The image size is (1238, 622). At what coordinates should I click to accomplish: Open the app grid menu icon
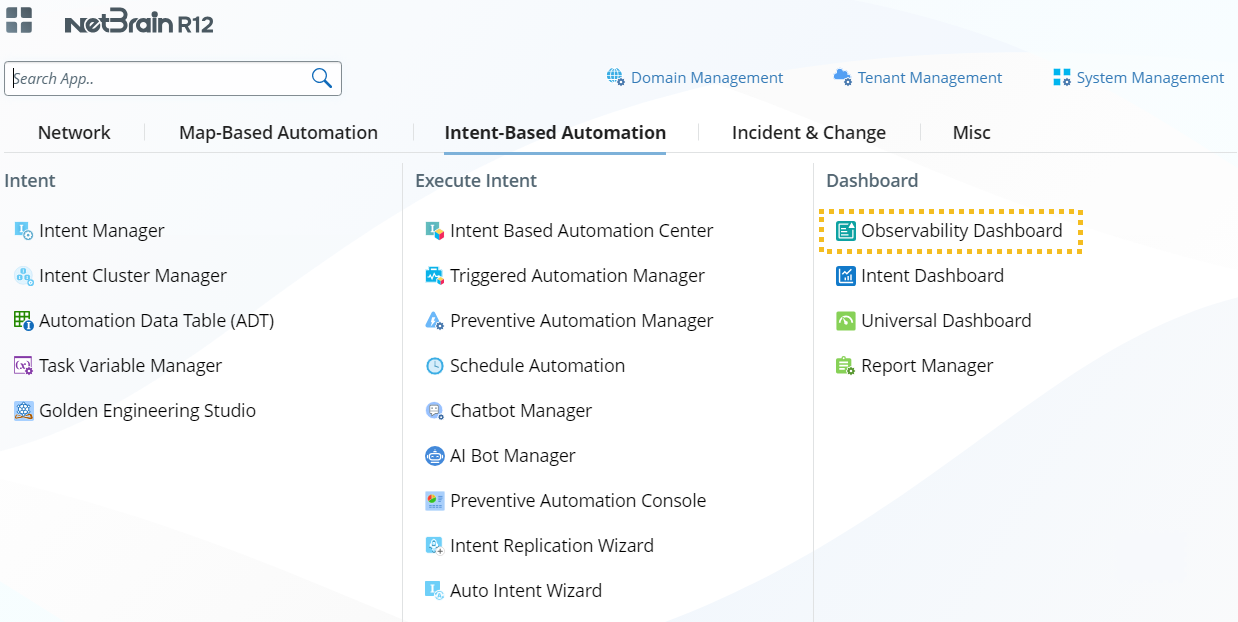coord(19,21)
